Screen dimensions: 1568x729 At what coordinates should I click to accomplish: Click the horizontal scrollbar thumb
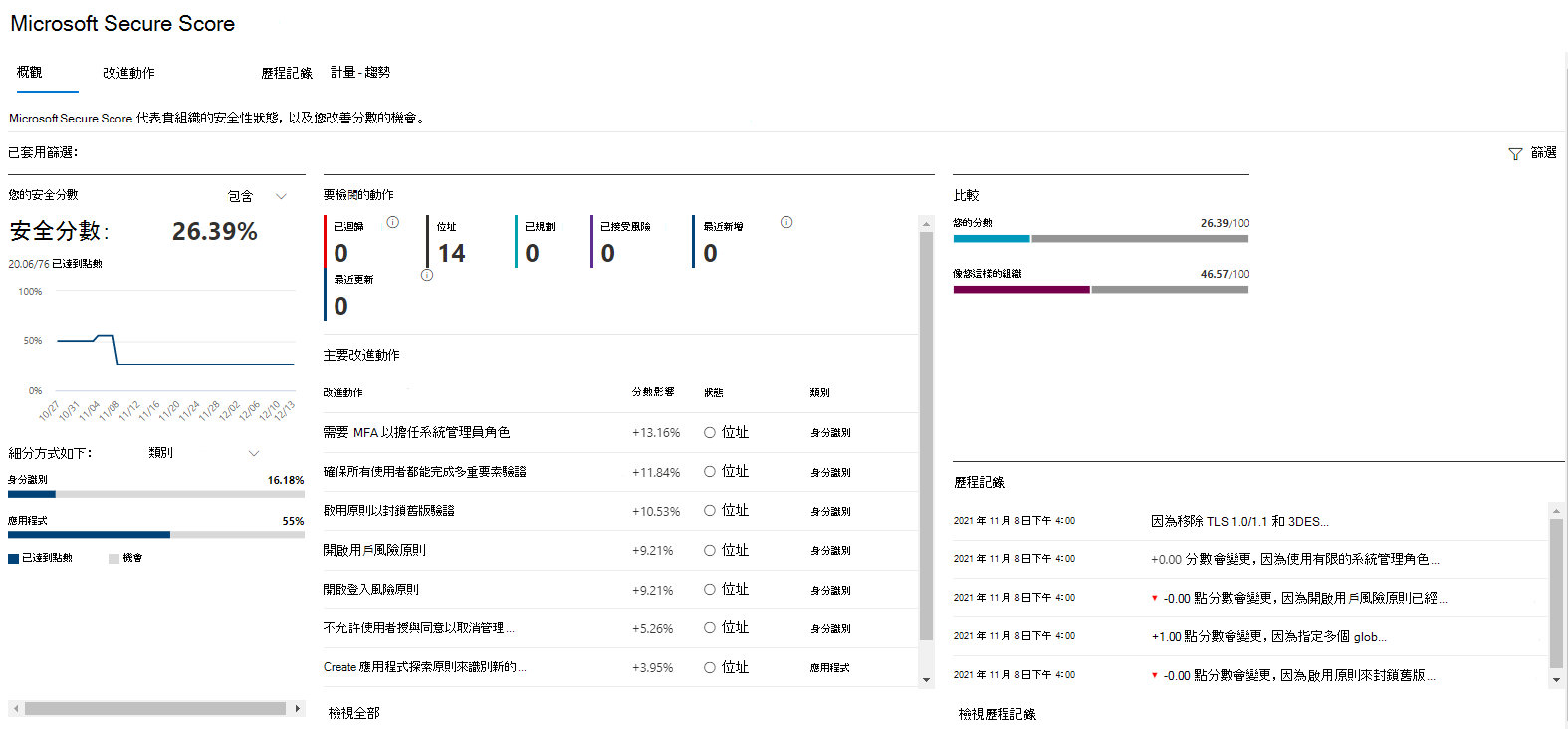click(x=155, y=709)
